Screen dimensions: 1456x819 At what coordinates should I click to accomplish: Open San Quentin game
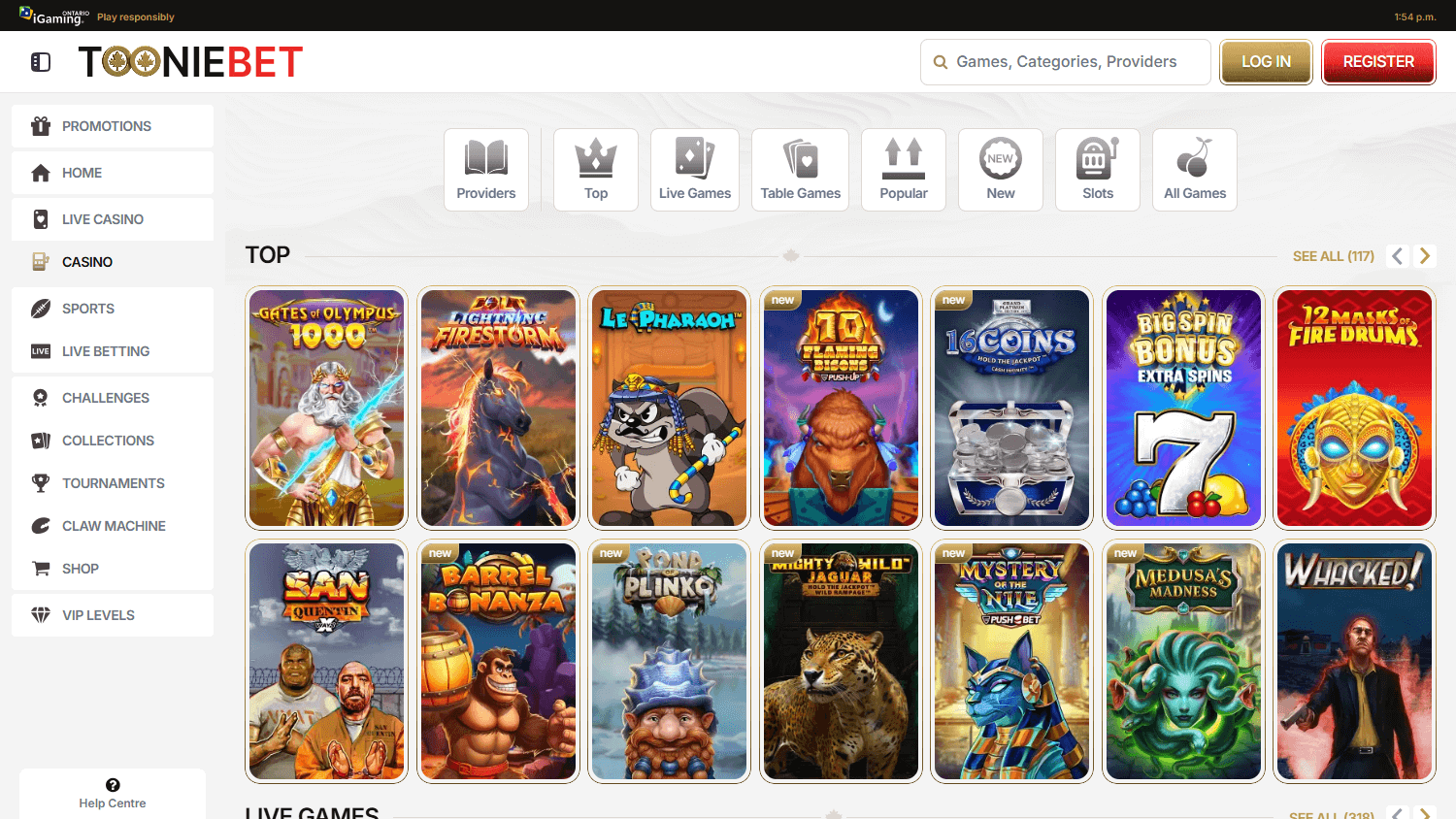(x=327, y=661)
